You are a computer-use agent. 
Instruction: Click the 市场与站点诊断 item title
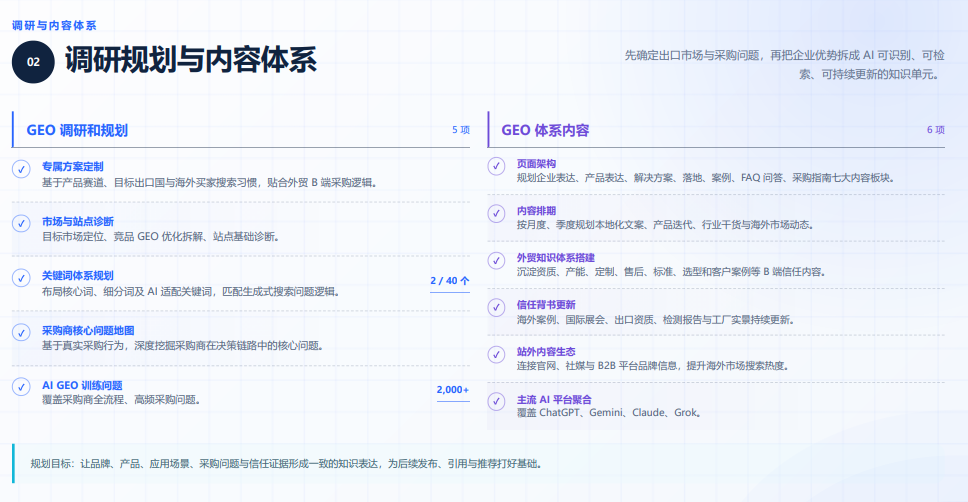78,221
